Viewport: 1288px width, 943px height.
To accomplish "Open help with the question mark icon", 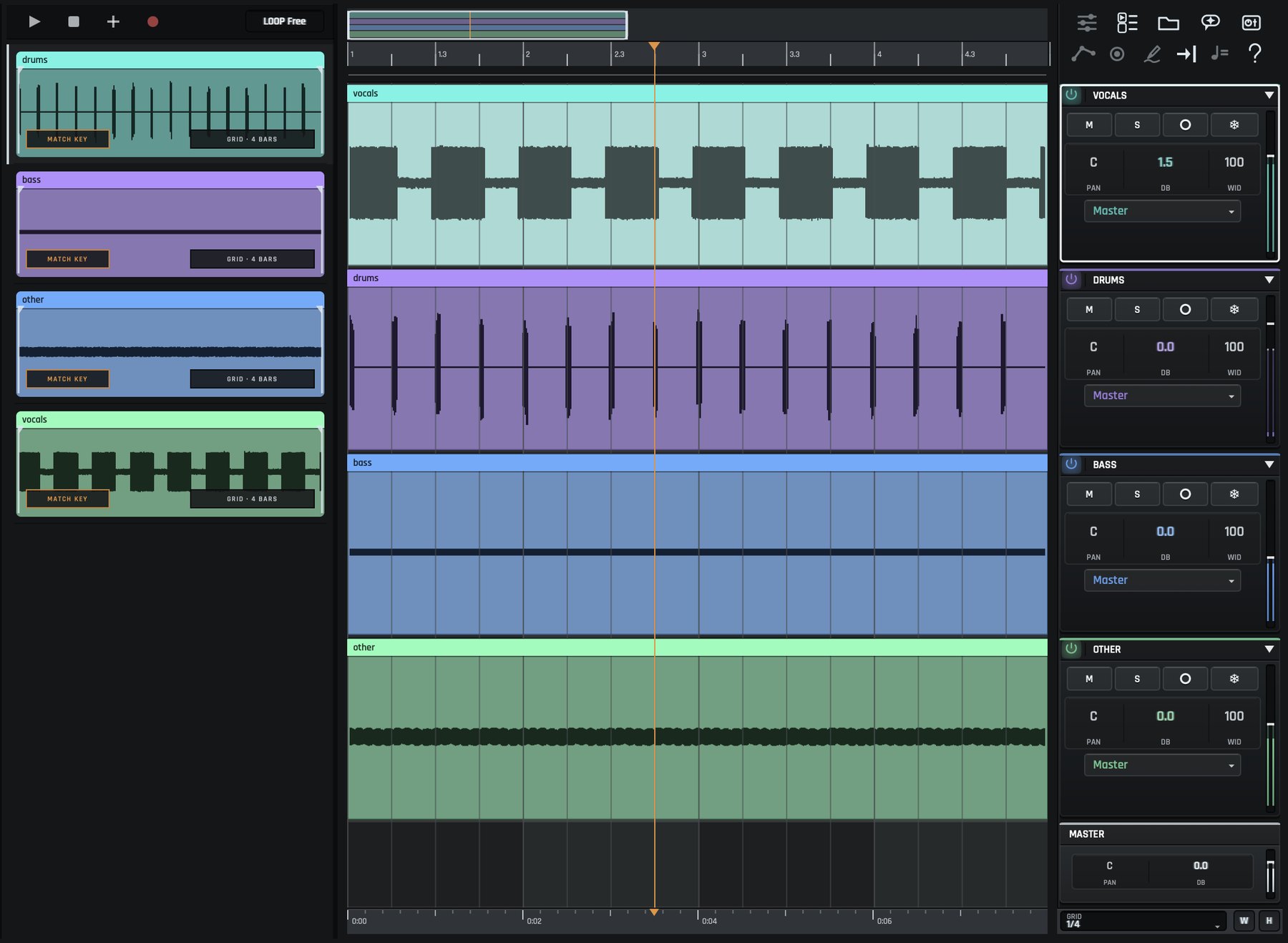I will (x=1254, y=53).
